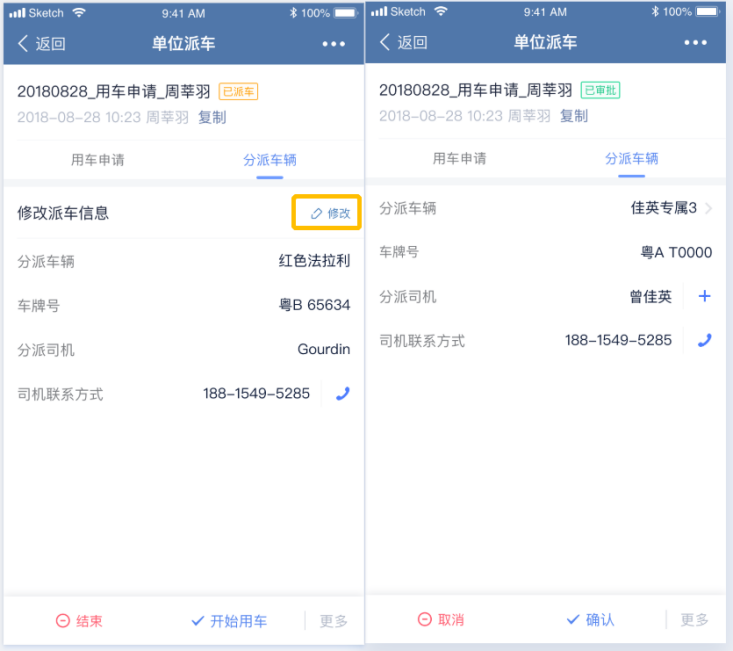Tap the 取消 cancel button
Image resolution: width=733 pixels, height=651 pixels.
click(x=441, y=620)
